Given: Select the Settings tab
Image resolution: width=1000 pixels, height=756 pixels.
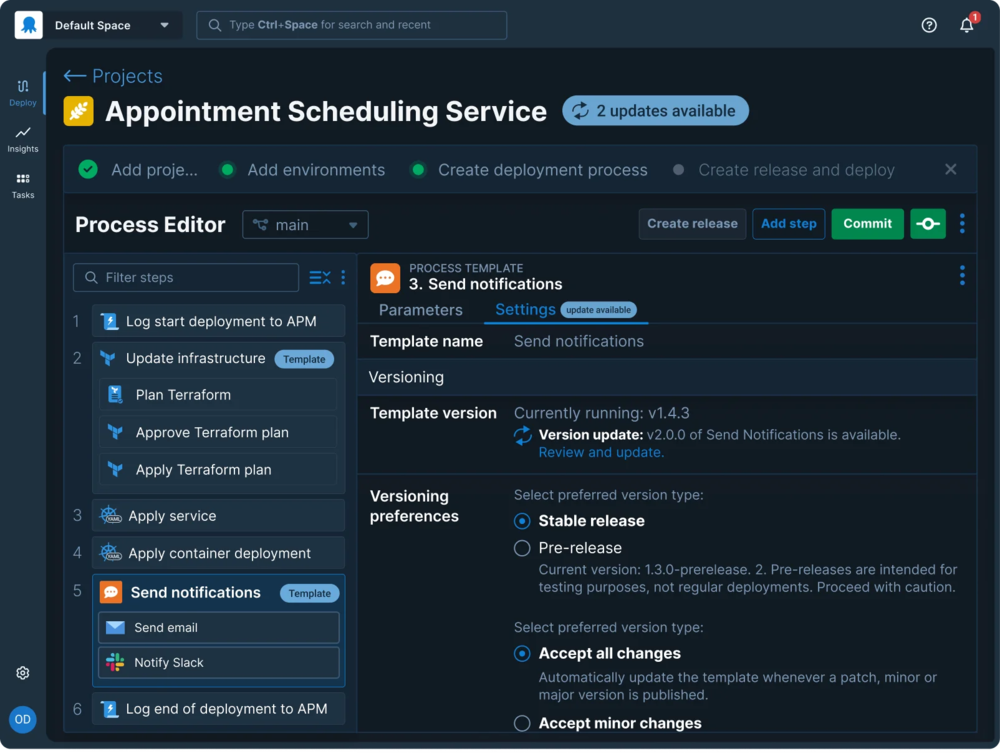Looking at the screenshot, I should 525,310.
